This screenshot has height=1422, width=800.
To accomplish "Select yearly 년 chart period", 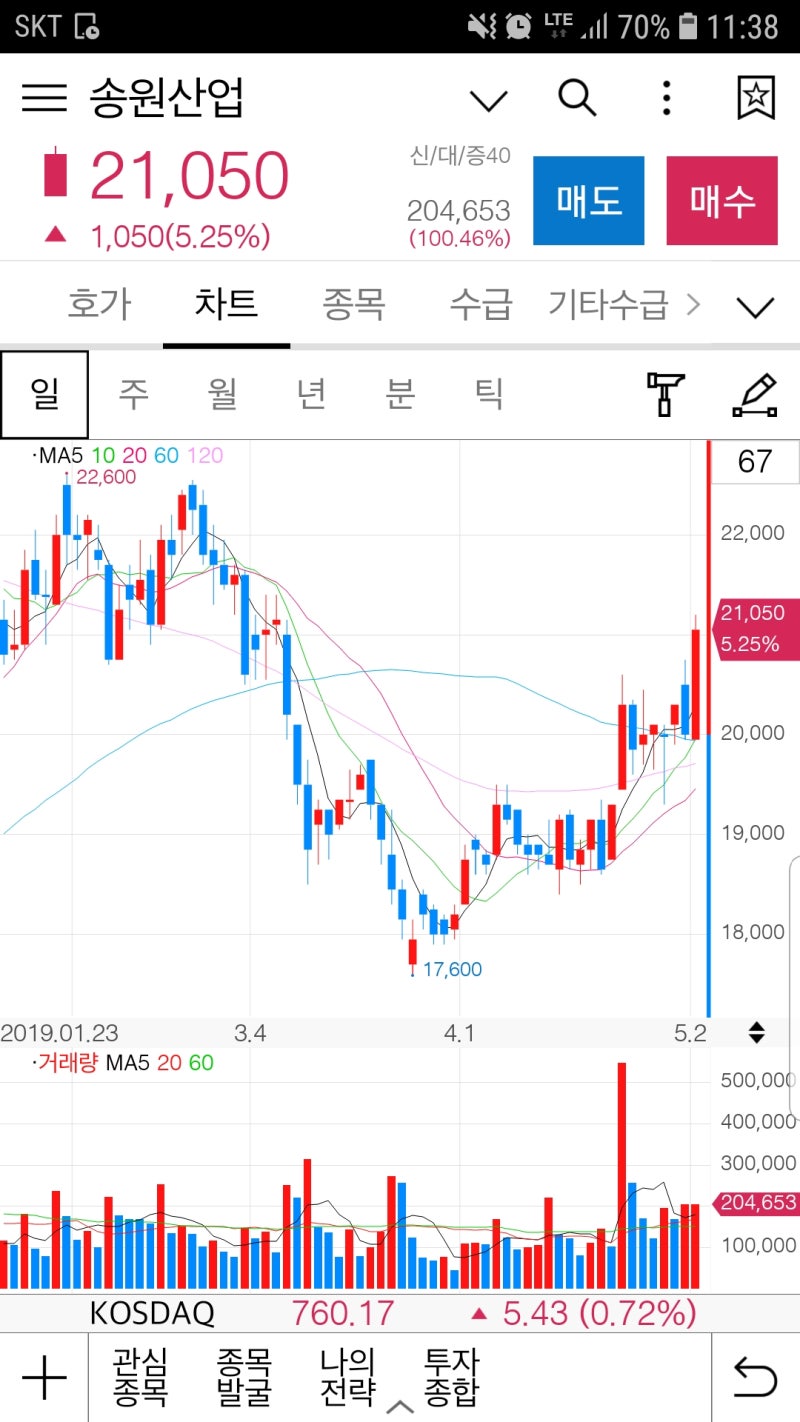I will [x=311, y=394].
